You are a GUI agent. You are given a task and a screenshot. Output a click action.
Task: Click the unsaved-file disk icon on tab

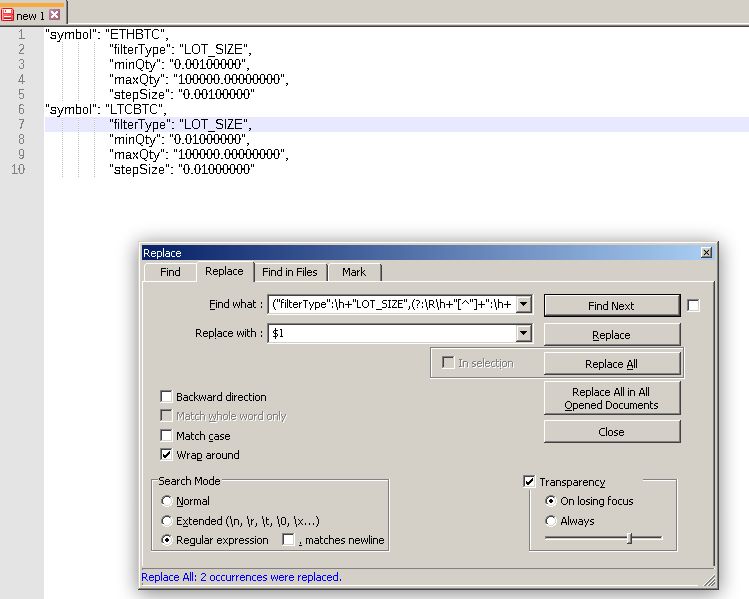click(8, 14)
